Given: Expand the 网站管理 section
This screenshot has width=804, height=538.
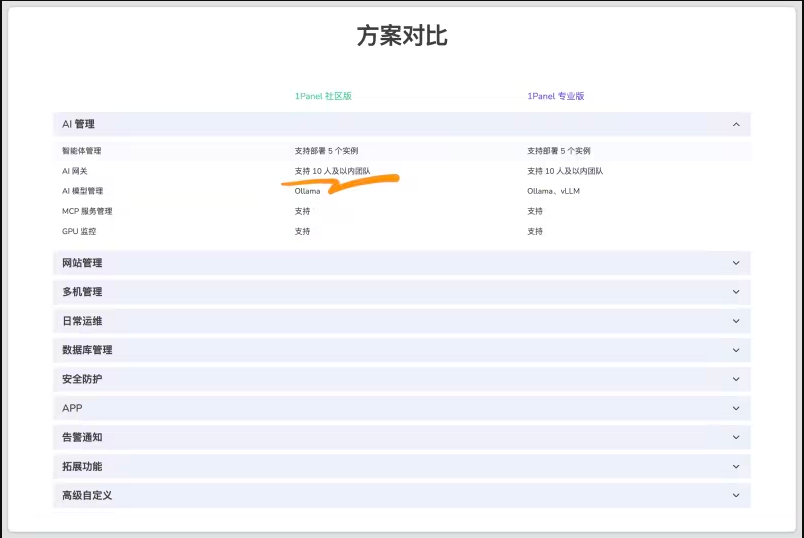Looking at the screenshot, I should point(401,263).
